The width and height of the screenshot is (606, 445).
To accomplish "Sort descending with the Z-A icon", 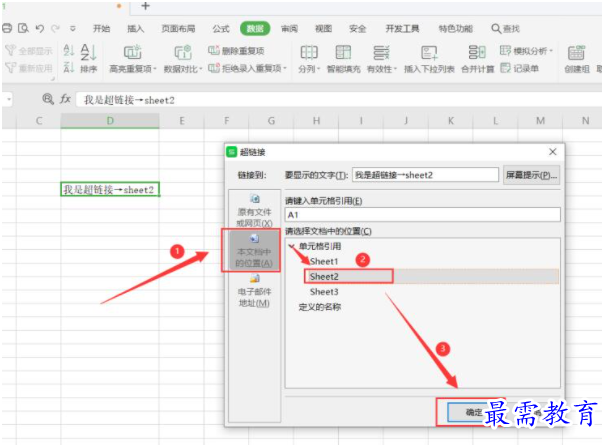I will pyautogui.click(x=69, y=67).
